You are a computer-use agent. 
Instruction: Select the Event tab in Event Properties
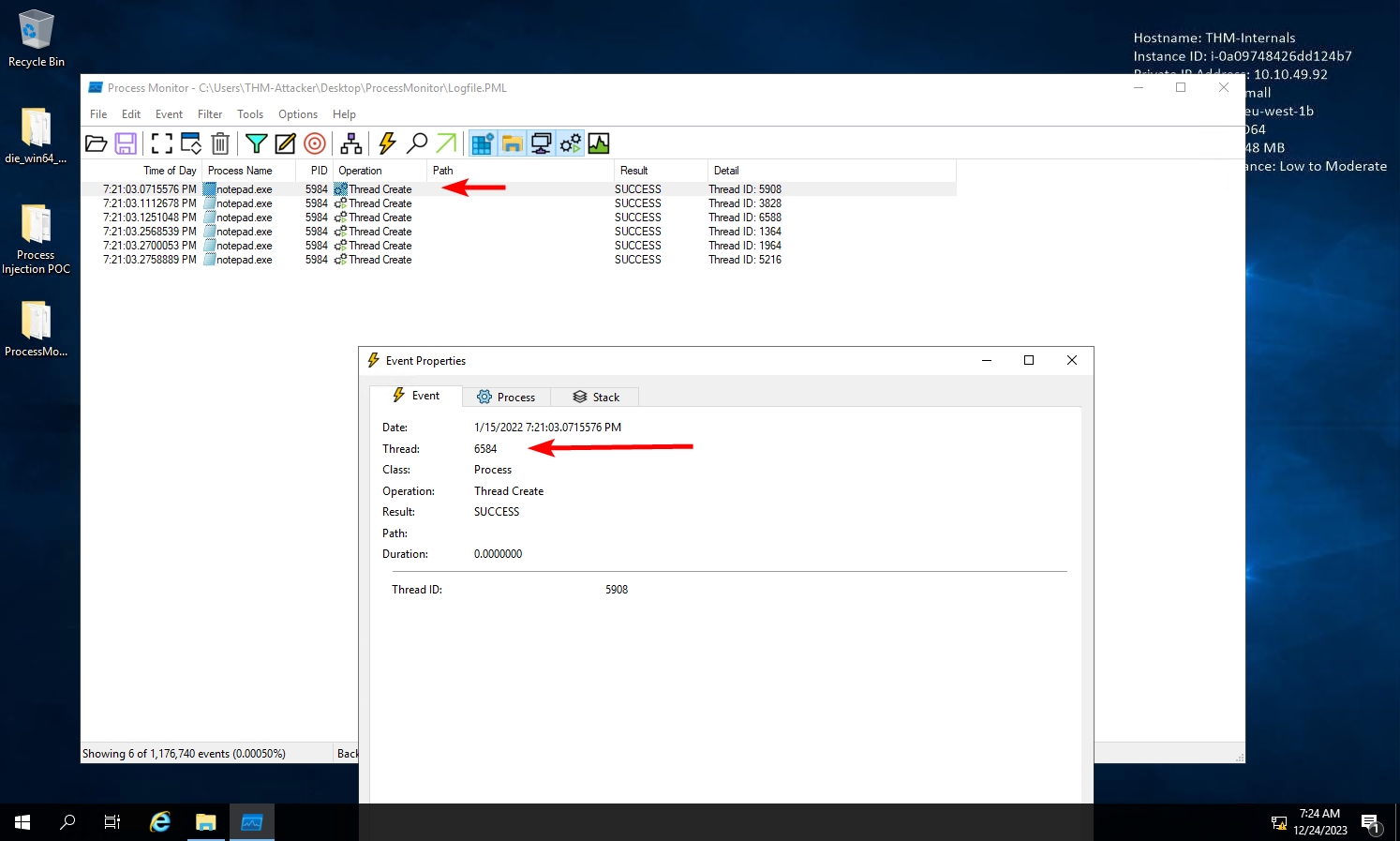point(416,396)
